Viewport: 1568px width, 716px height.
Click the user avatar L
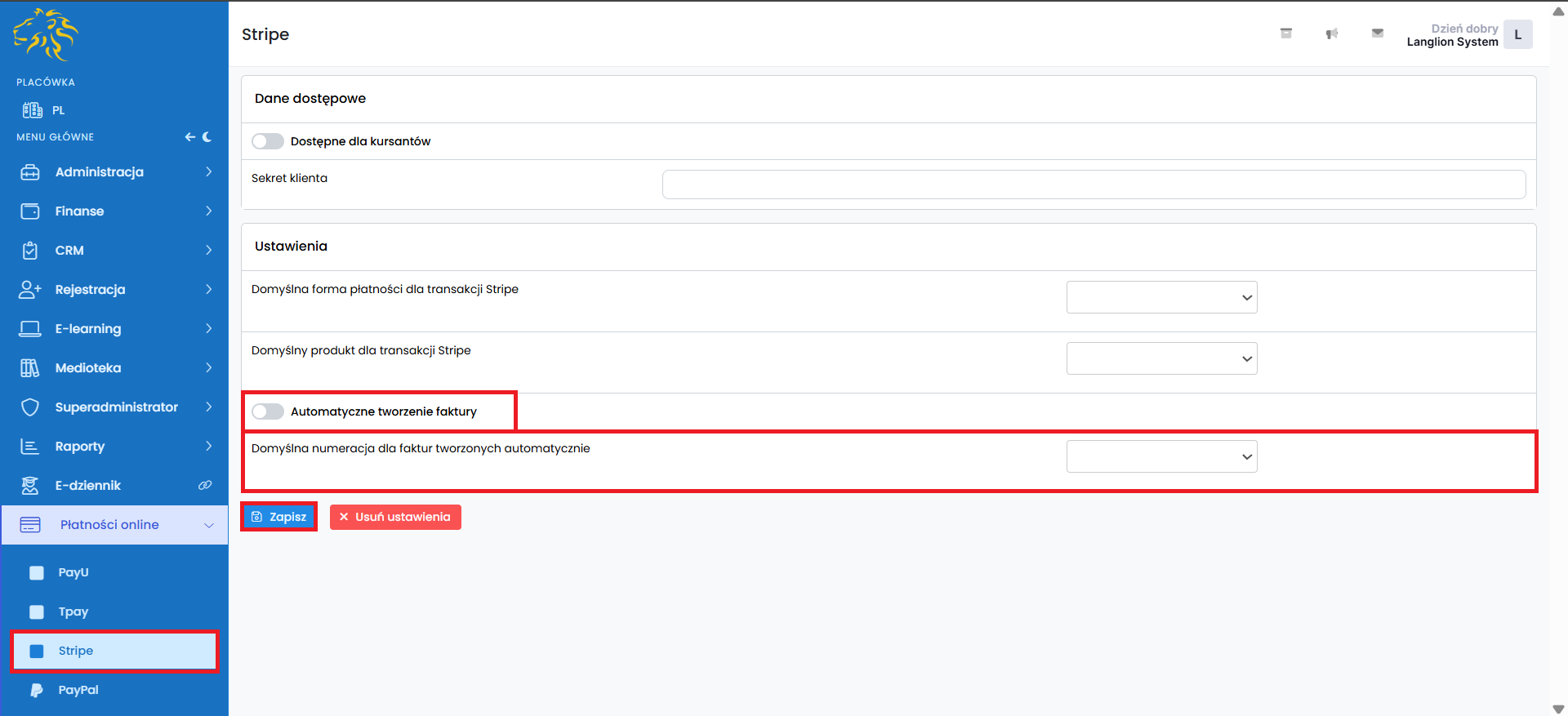(x=1517, y=35)
